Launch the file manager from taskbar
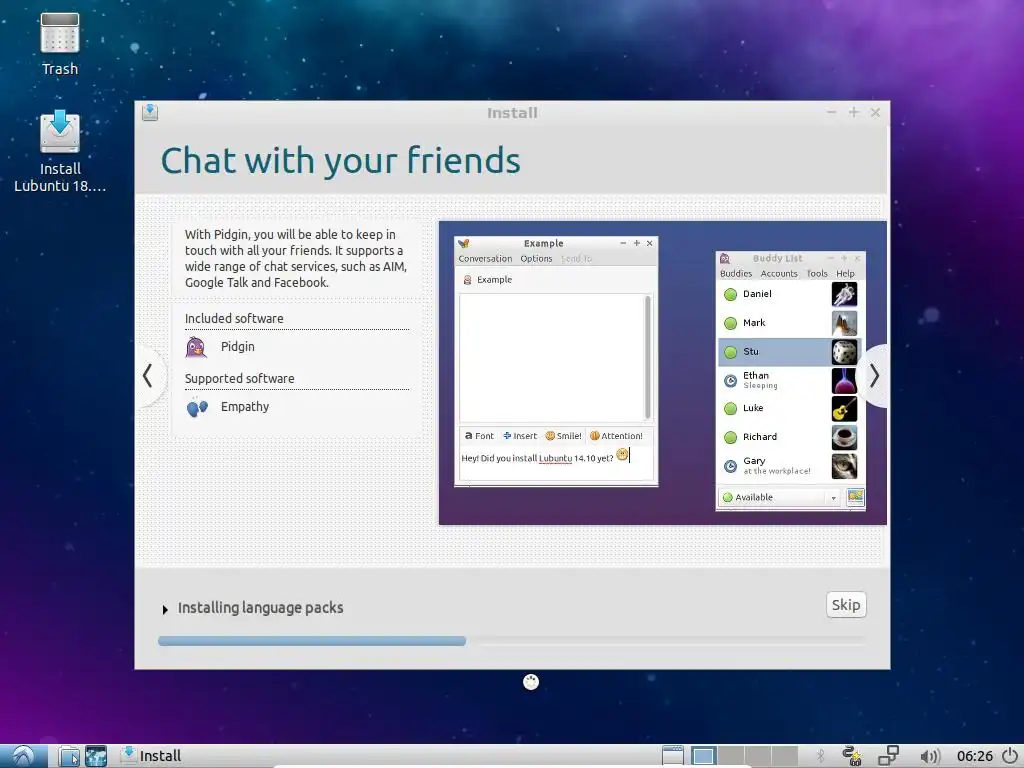1024x768 pixels. (x=69, y=756)
